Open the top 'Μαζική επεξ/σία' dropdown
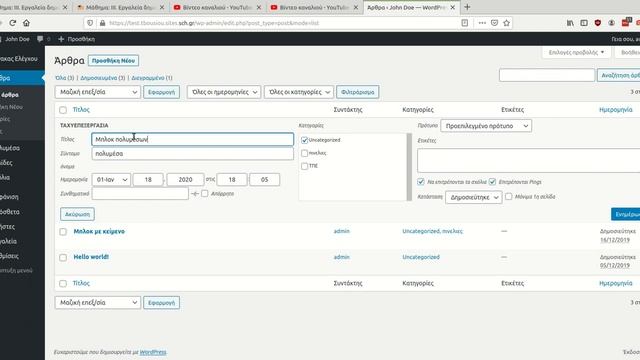This screenshot has height=360, width=640. coord(98,92)
